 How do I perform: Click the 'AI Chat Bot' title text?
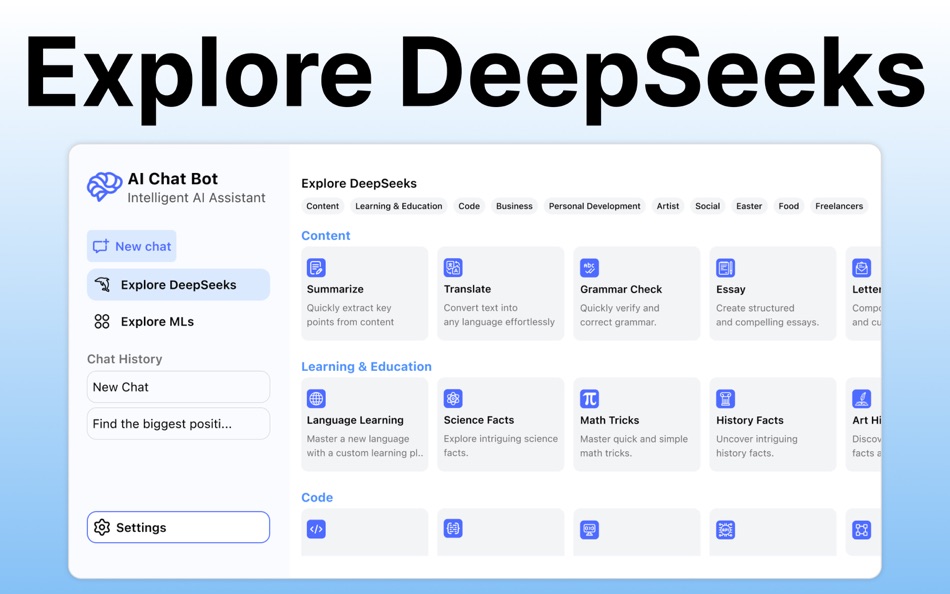(x=173, y=179)
